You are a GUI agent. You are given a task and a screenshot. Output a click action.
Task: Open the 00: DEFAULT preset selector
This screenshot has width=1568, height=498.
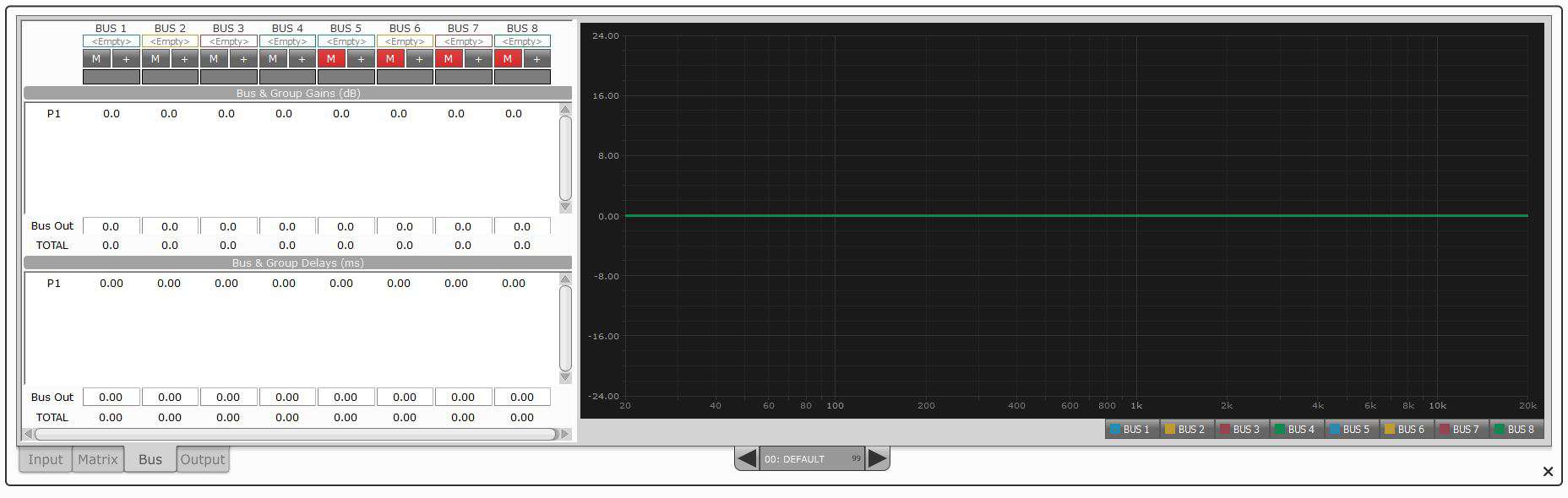(x=811, y=459)
